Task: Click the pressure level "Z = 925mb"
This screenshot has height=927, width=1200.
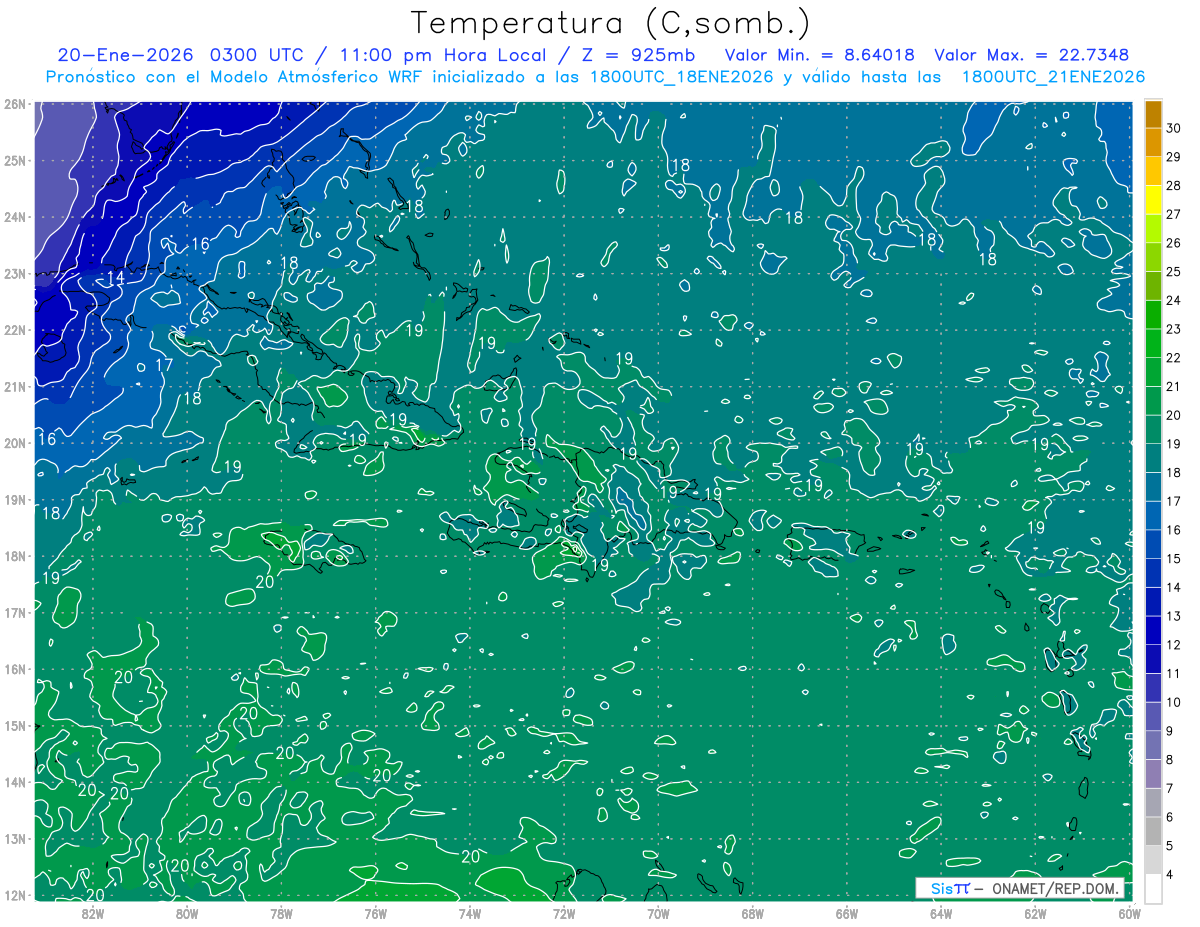Action: point(636,55)
